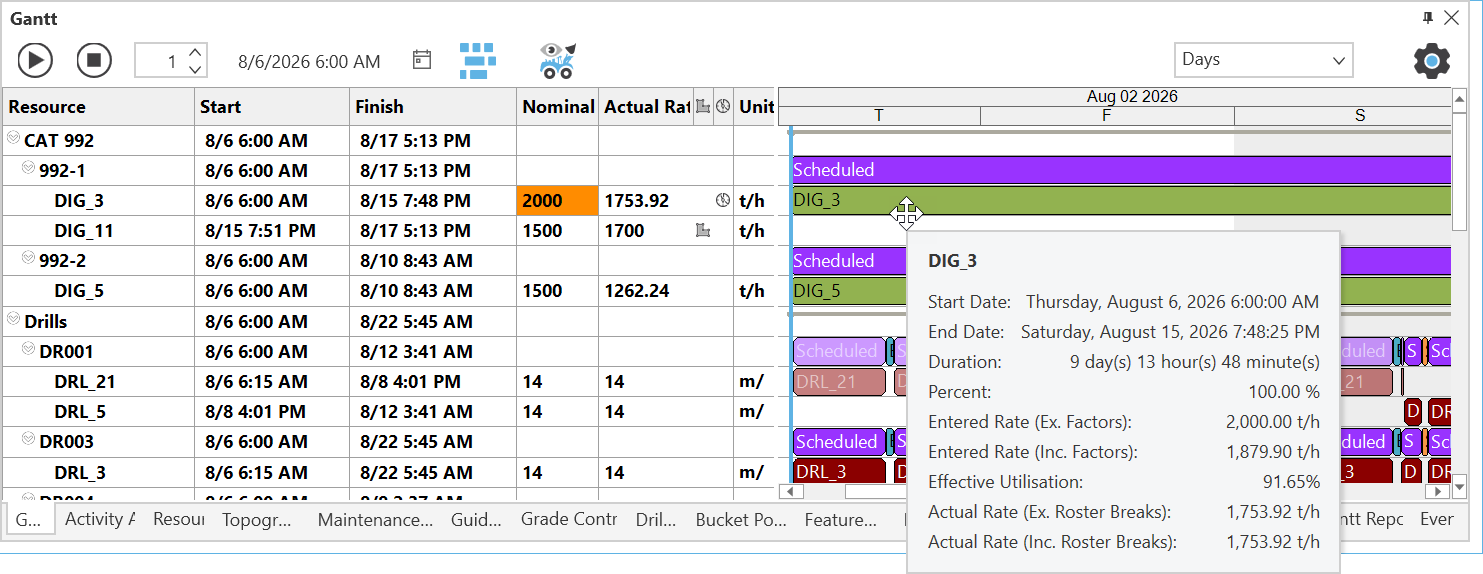Collapse the 992-1 tree node
This screenshot has height=574, width=1483.
[29, 170]
